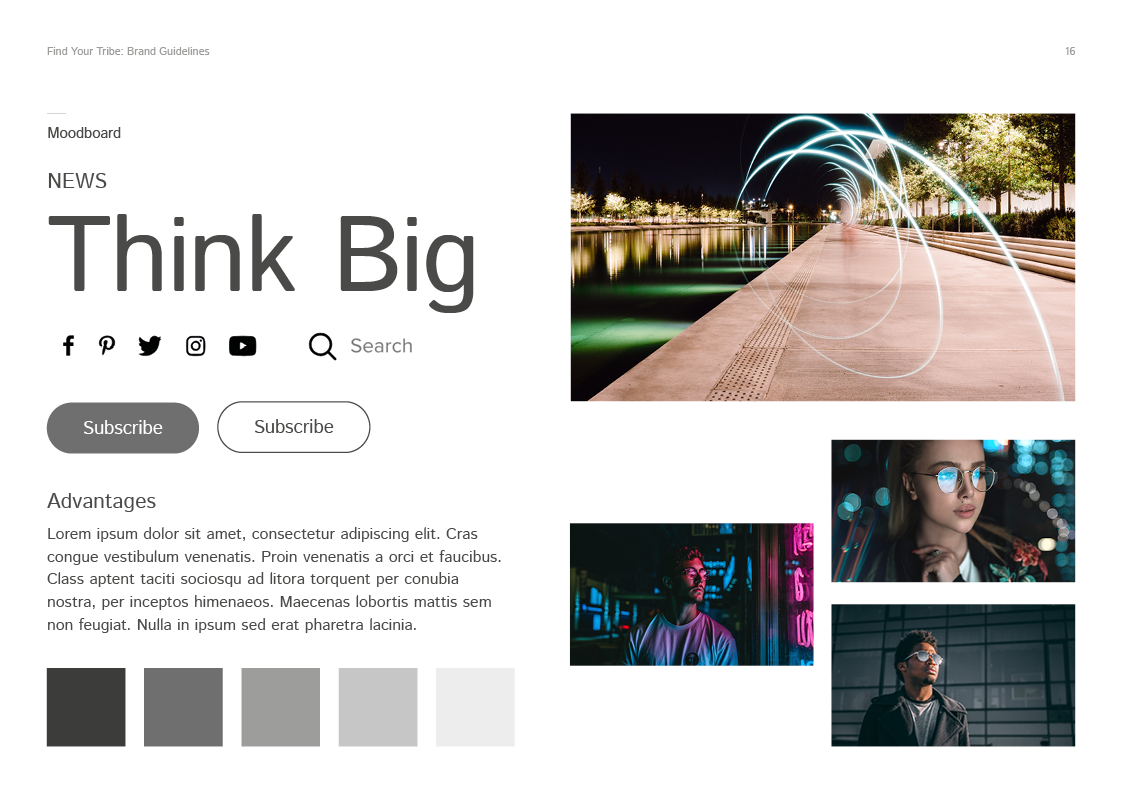Select the dark gray color swatch

point(183,707)
